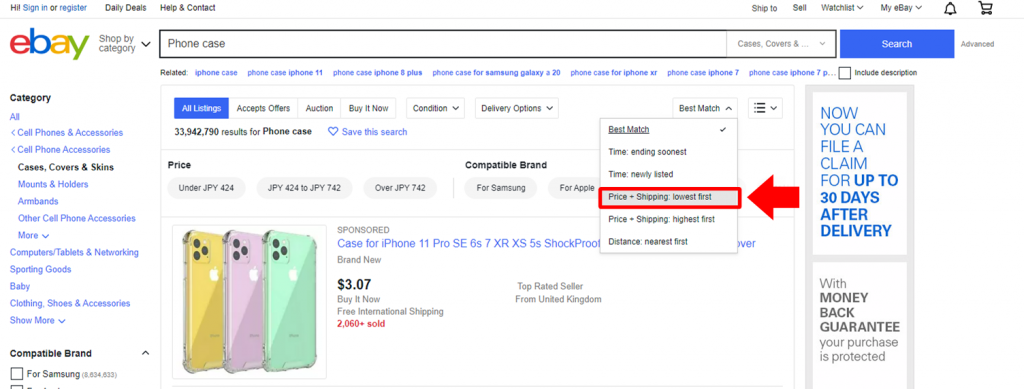Viewport: 1024px width, 389px height.
Task: Click related search phone case iphone 11
Action: (x=285, y=72)
